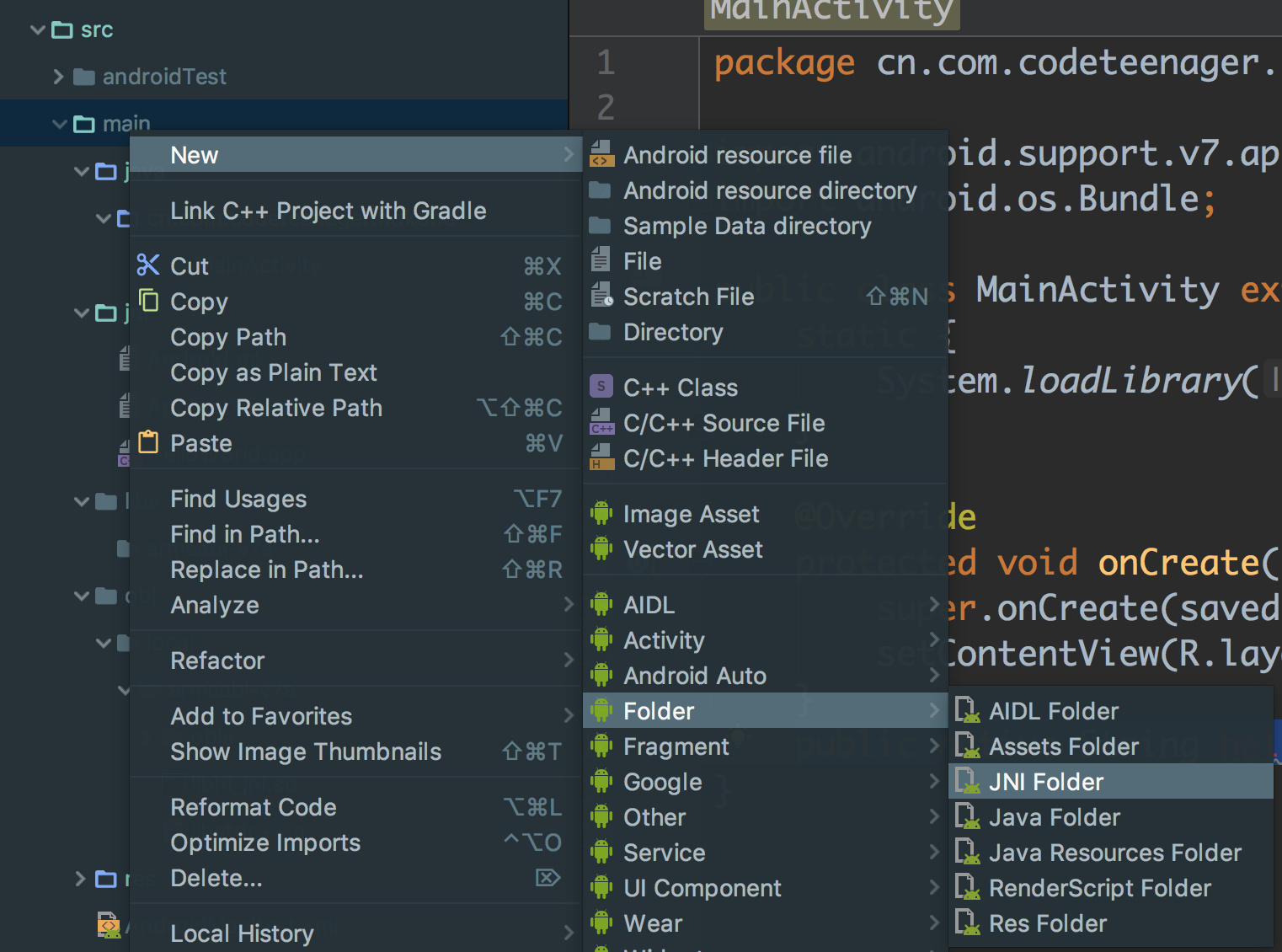Click line number 1 in editor gutter
The image size is (1282, 952).
[x=606, y=63]
